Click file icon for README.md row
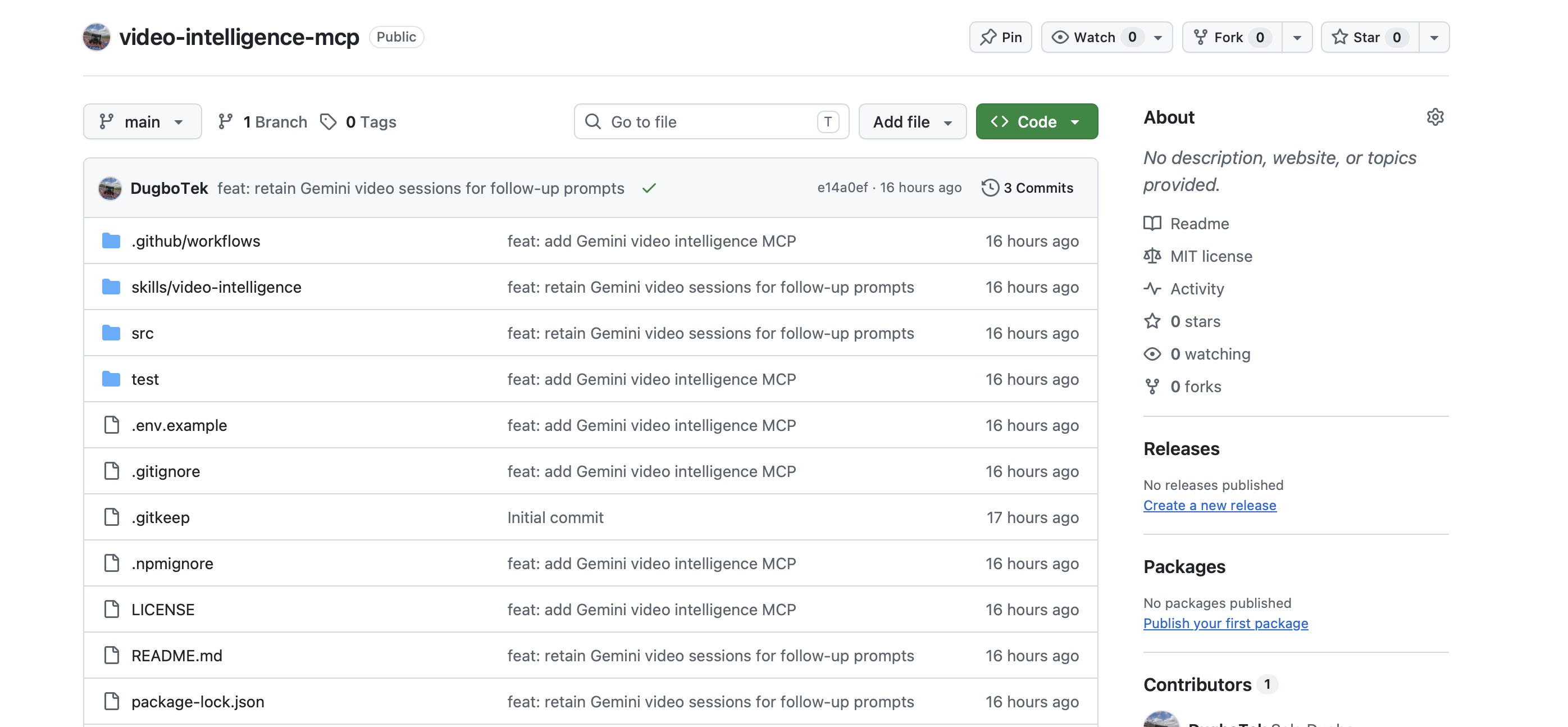This screenshot has height=727, width=1568. 111,655
